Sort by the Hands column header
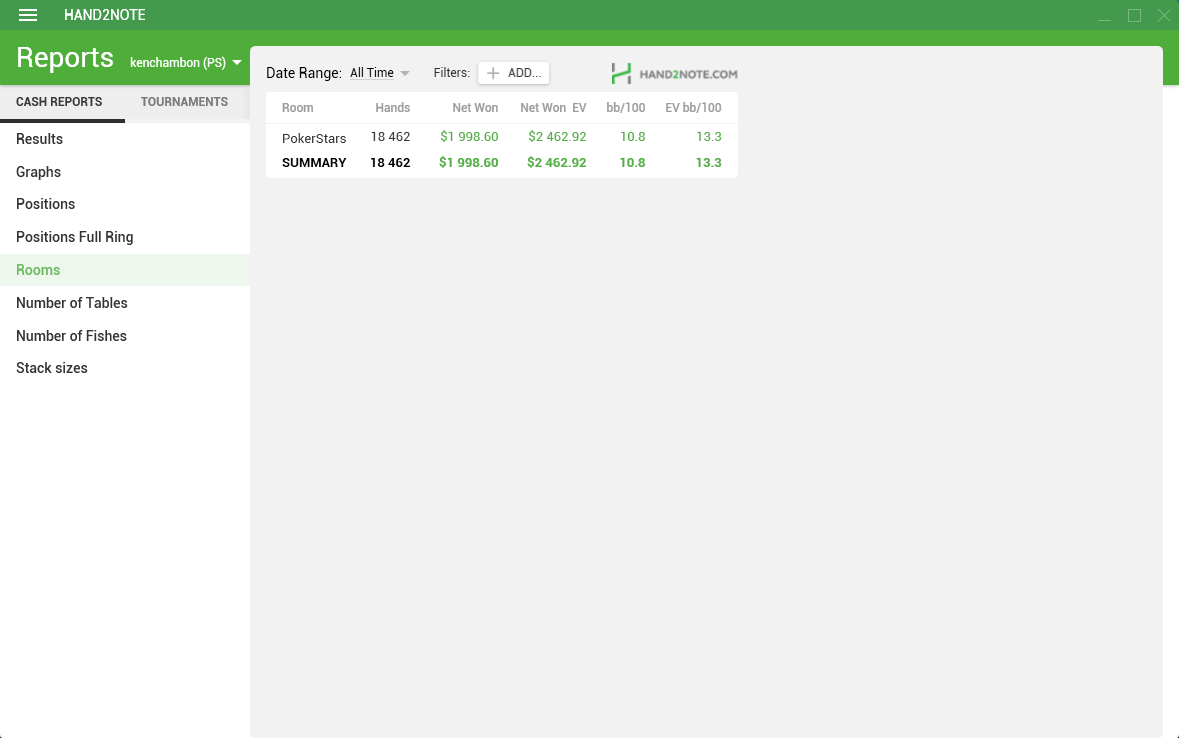Image resolution: width=1179 pixels, height=738 pixels. coord(392,108)
